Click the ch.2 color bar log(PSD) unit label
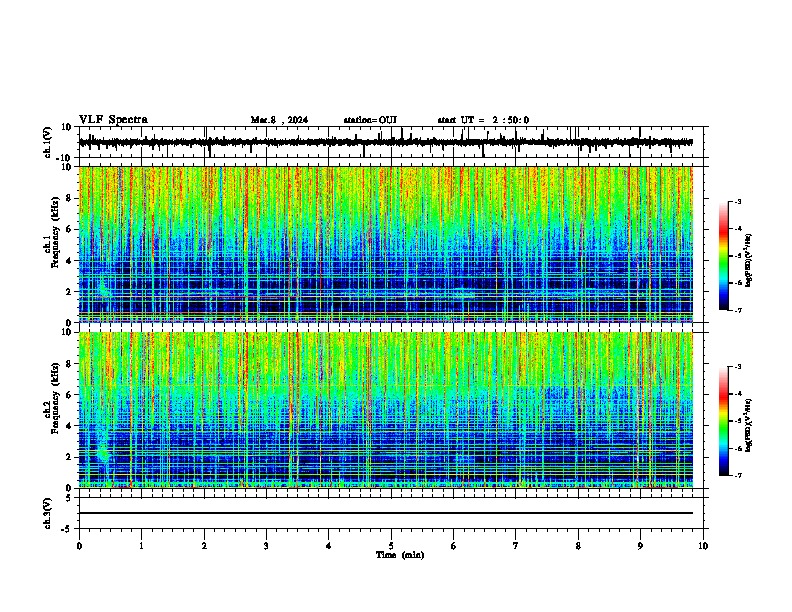The width and height of the screenshot is (792, 612). point(748,425)
